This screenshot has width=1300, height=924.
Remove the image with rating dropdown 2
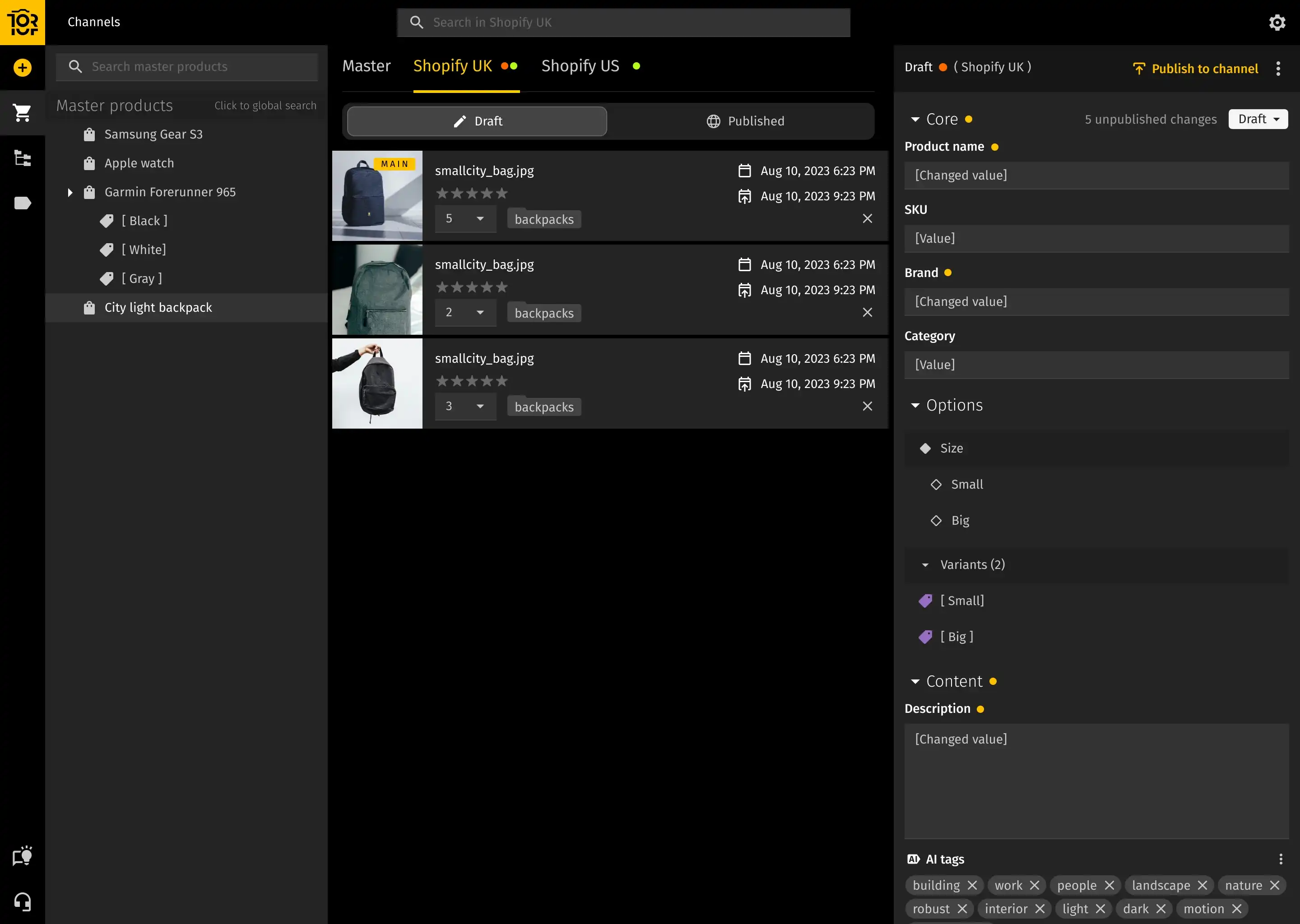(x=868, y=312)
